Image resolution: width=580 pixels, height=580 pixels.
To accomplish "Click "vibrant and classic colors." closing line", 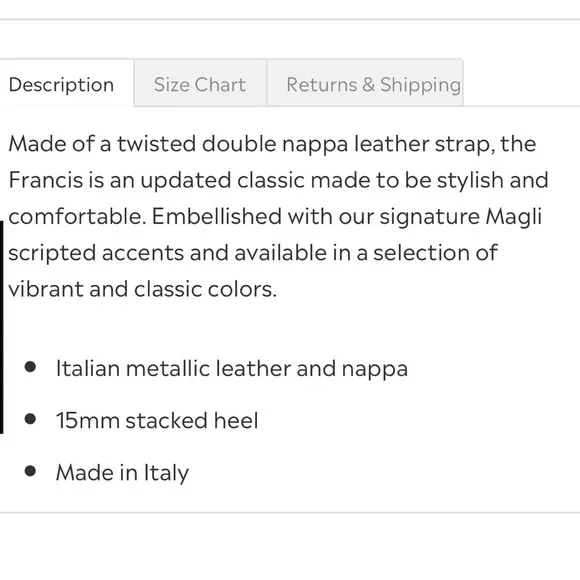I will [x=142, y=289].
